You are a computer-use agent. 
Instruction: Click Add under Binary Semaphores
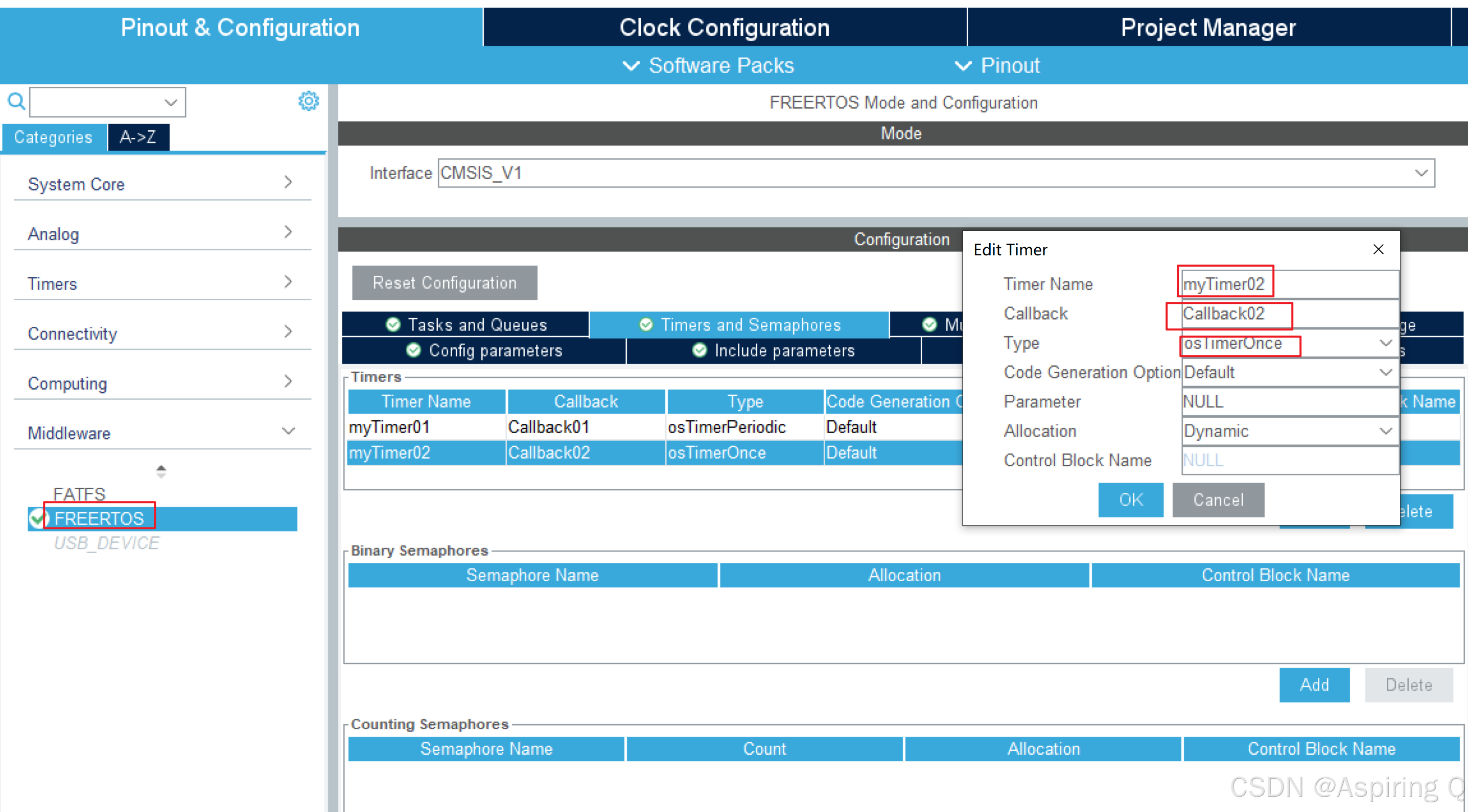point(1314,684)
